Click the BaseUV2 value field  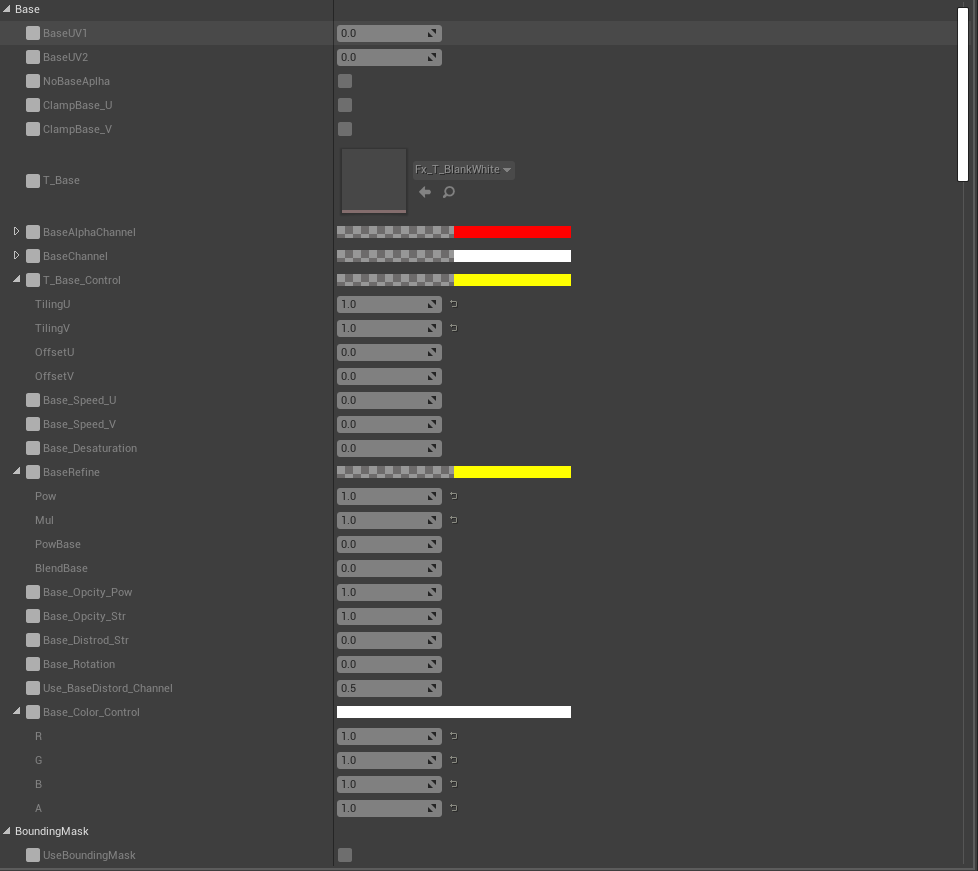(x=389, y=57)
